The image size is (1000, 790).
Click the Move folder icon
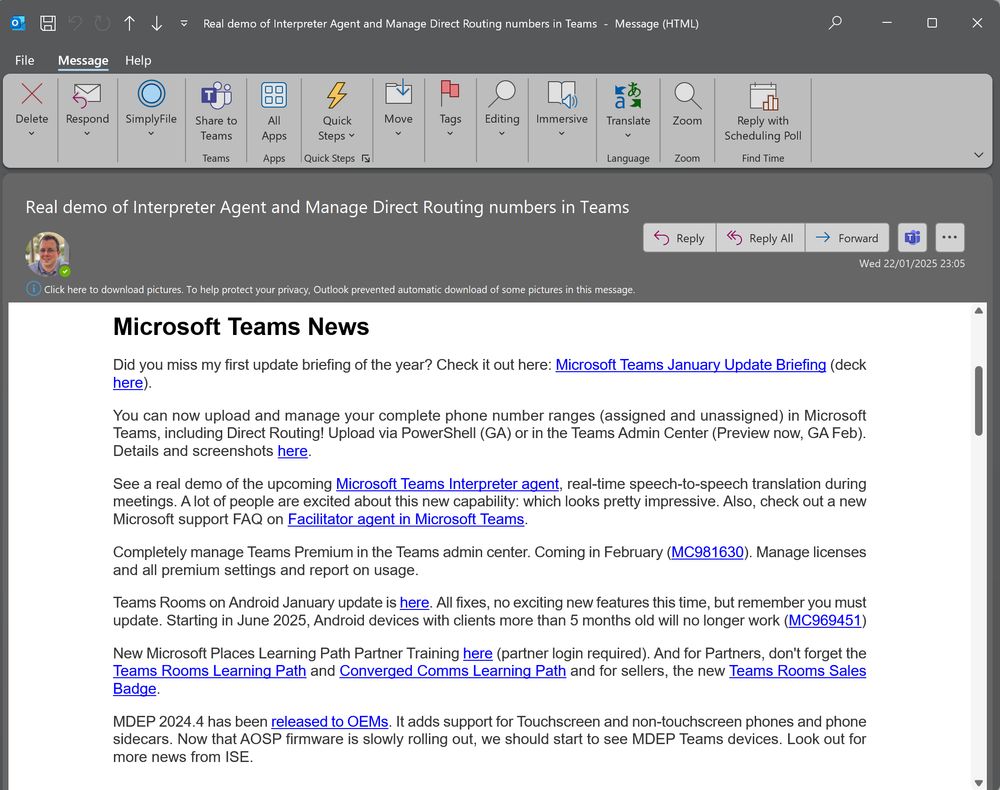click(x=398, y=94)
